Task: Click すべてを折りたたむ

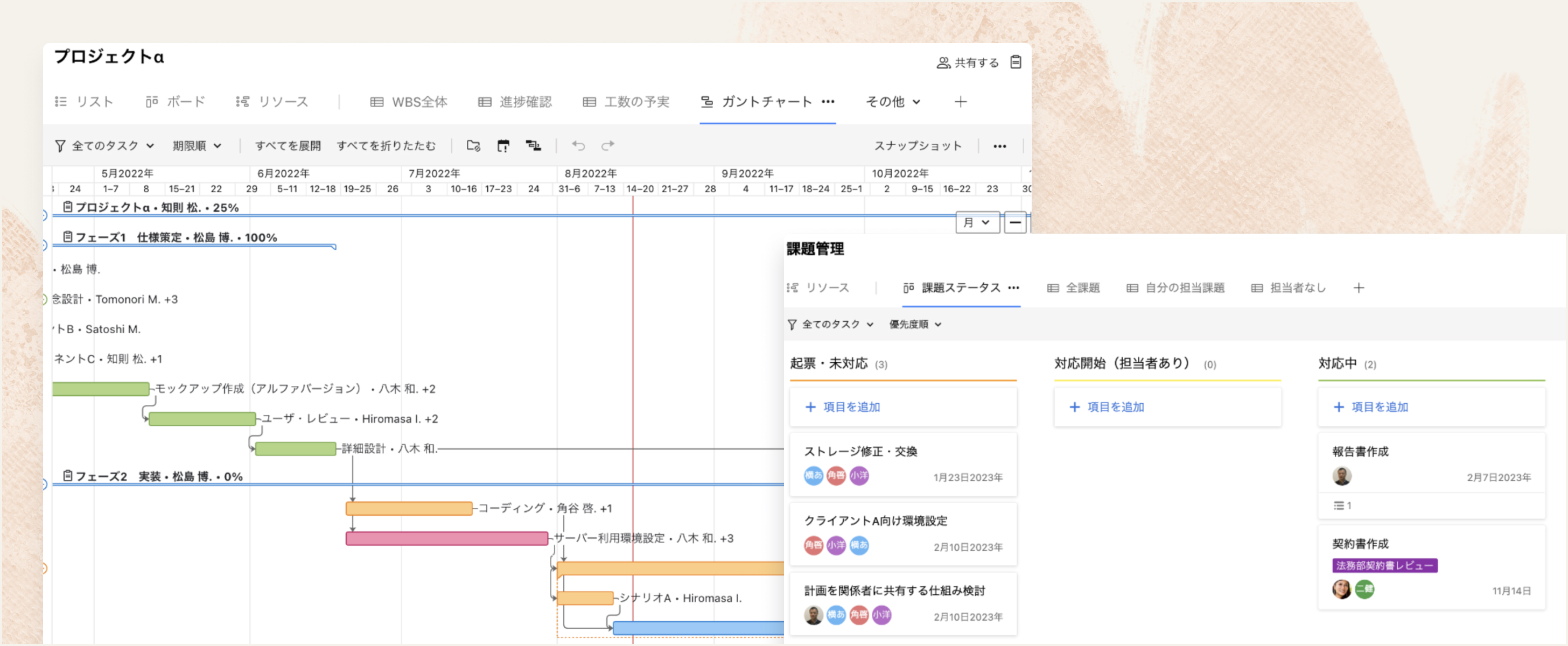Action: pos(386,146)
